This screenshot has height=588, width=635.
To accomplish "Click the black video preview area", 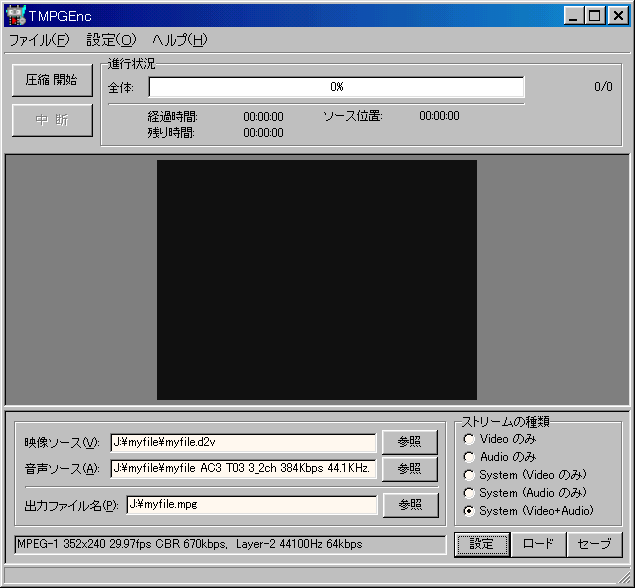I will [x=316, y=279].
